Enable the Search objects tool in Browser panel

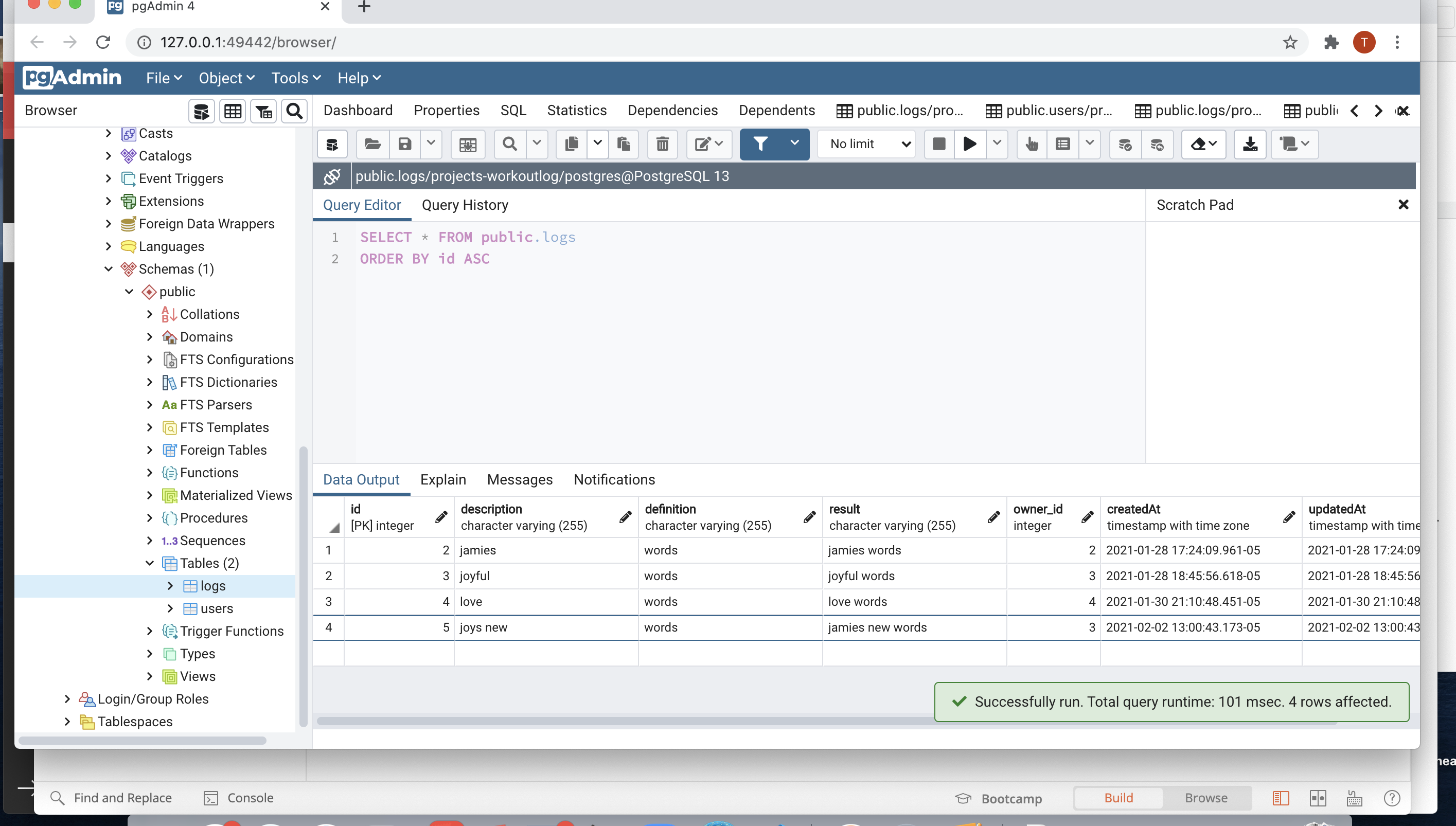point(293,111)
